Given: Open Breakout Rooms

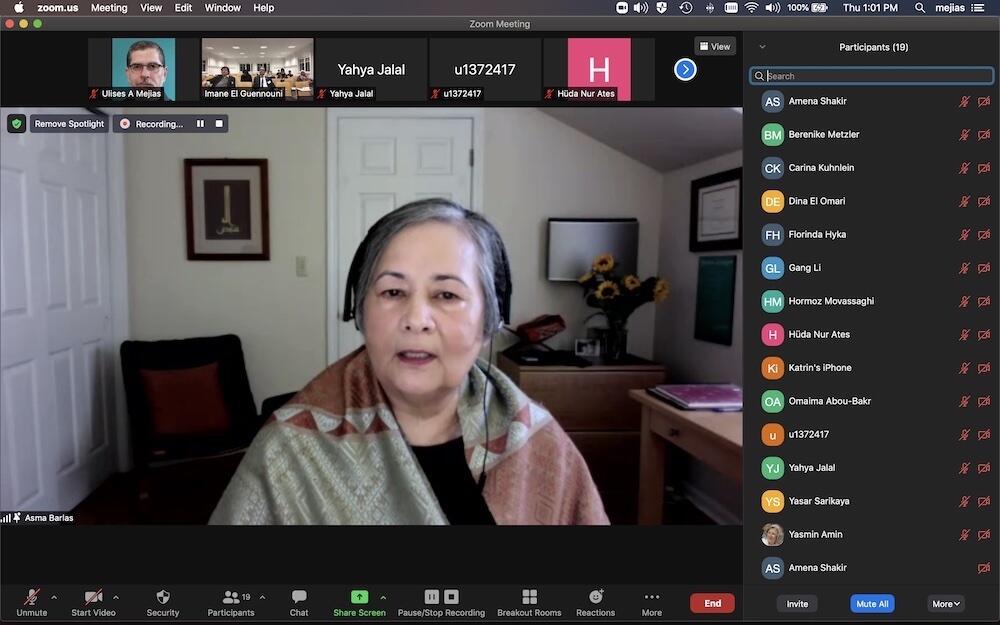Looking at the screenshot, I should (529, 597).
